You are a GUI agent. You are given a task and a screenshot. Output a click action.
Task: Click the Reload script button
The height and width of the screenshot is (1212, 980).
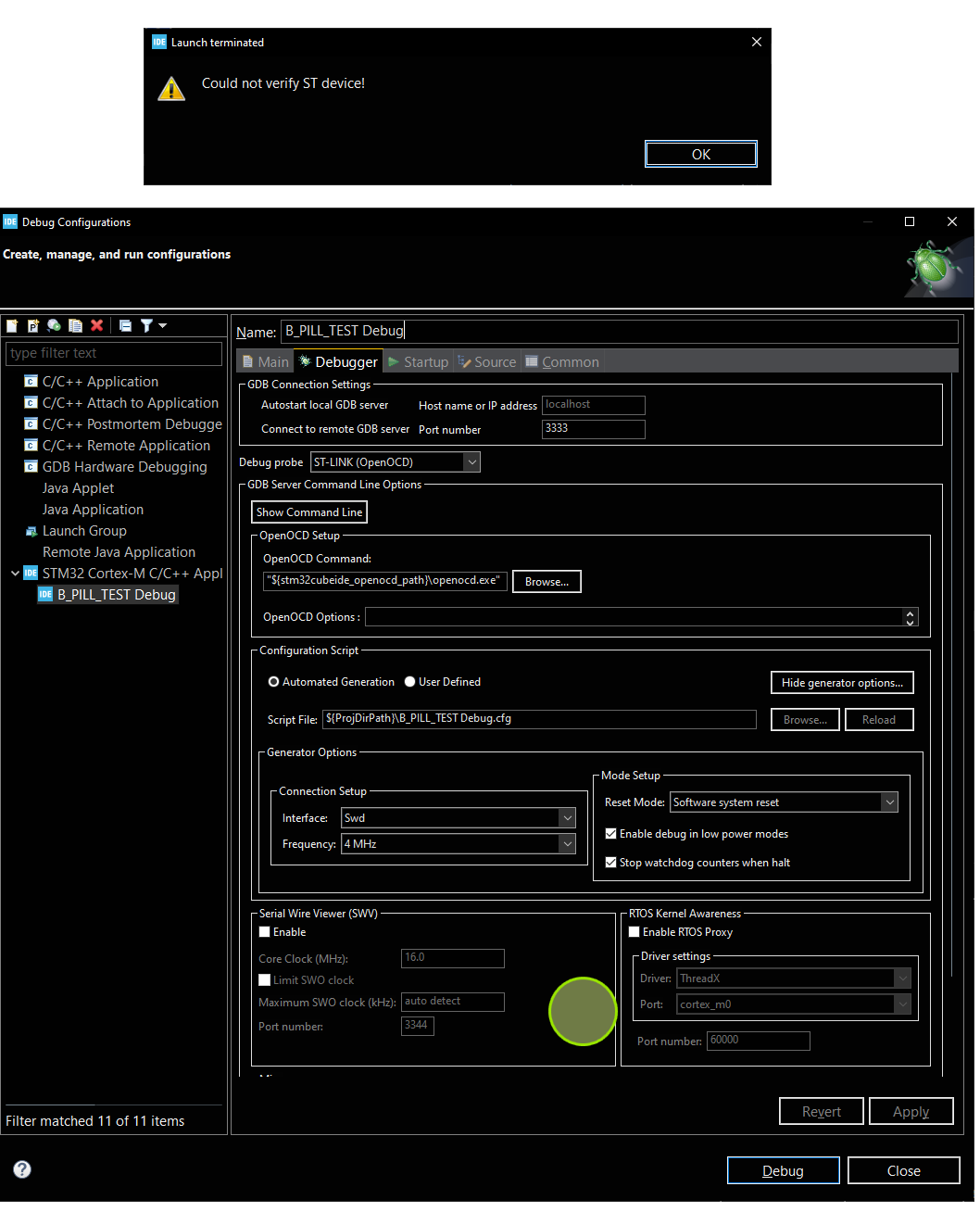[x=879, y=720]
